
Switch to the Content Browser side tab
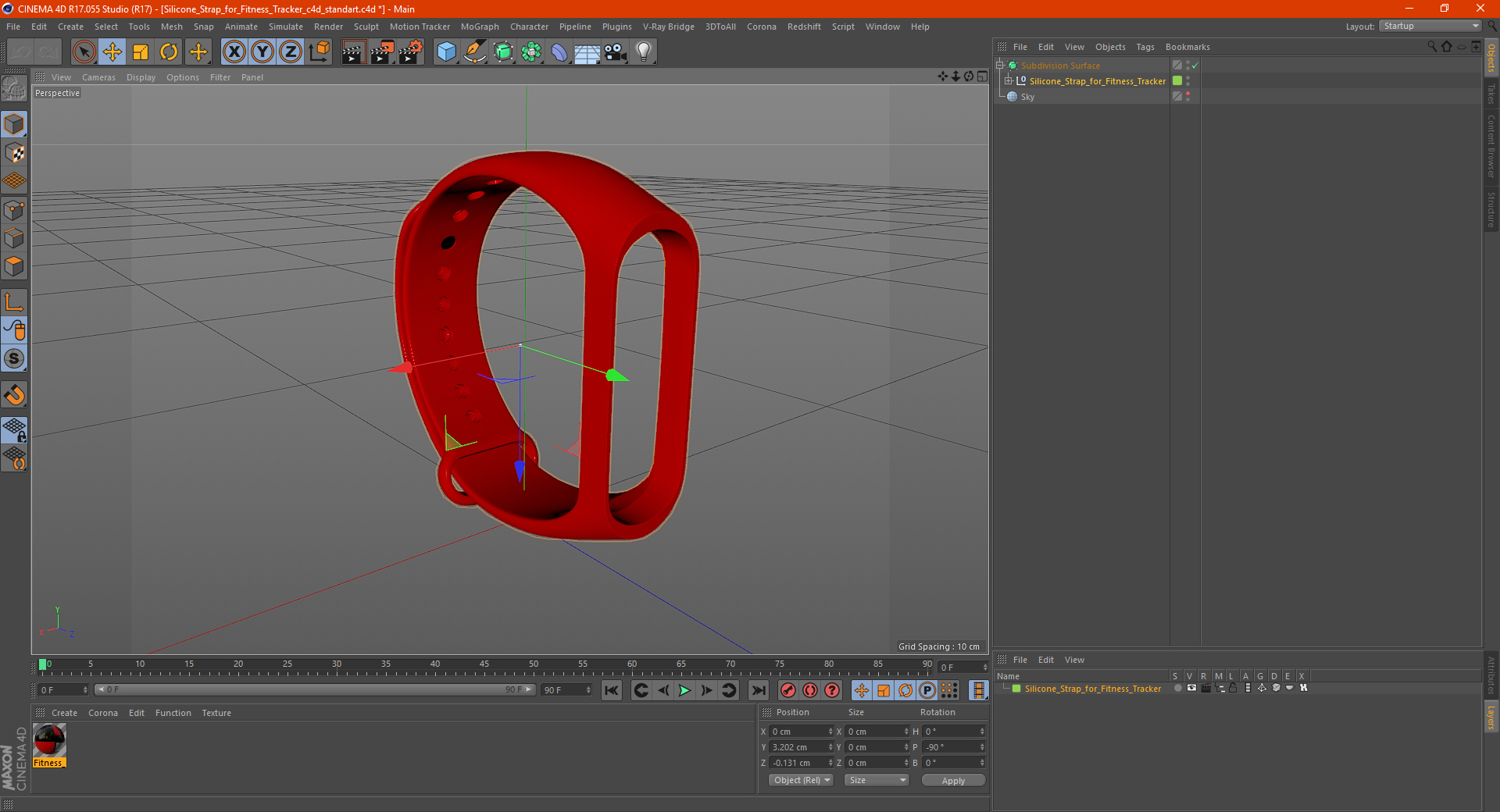tap(1491, 146)
